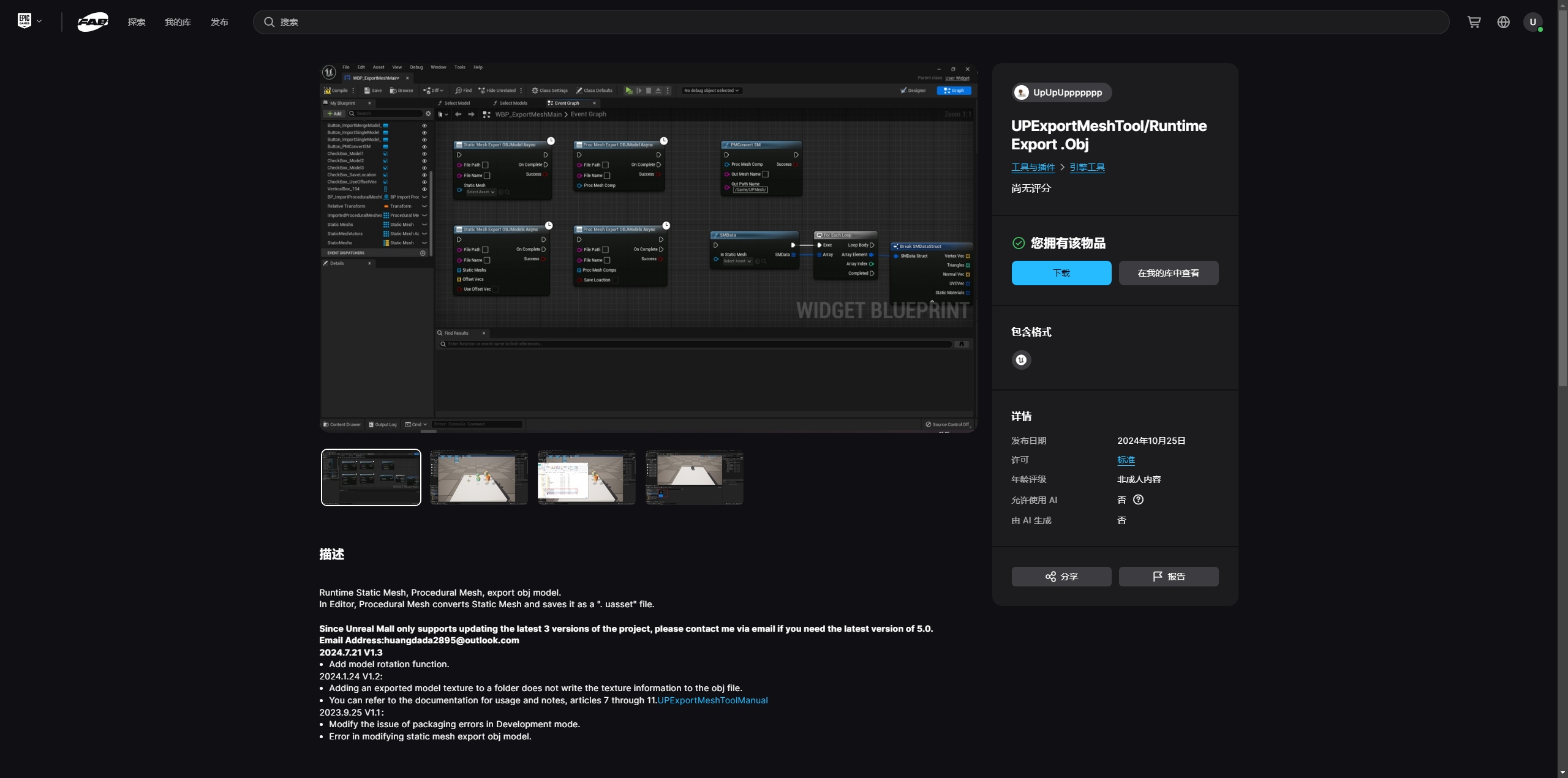Go to 我的库 in navigation
Image resolution: width=1568 pixels, height=778 pixels.
178,22
